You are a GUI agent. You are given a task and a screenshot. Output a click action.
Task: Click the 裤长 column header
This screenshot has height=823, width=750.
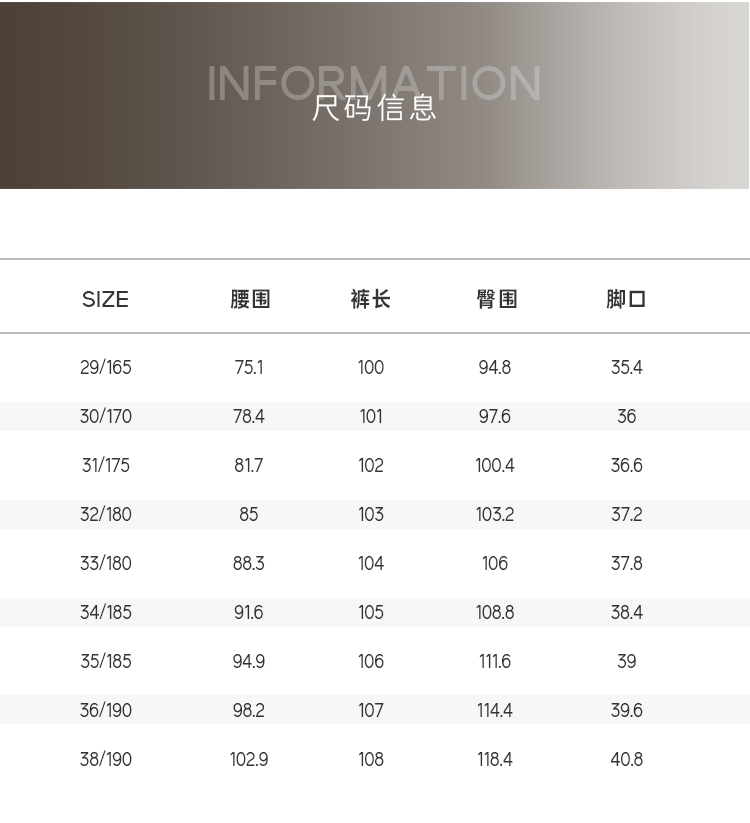(370, 299)
